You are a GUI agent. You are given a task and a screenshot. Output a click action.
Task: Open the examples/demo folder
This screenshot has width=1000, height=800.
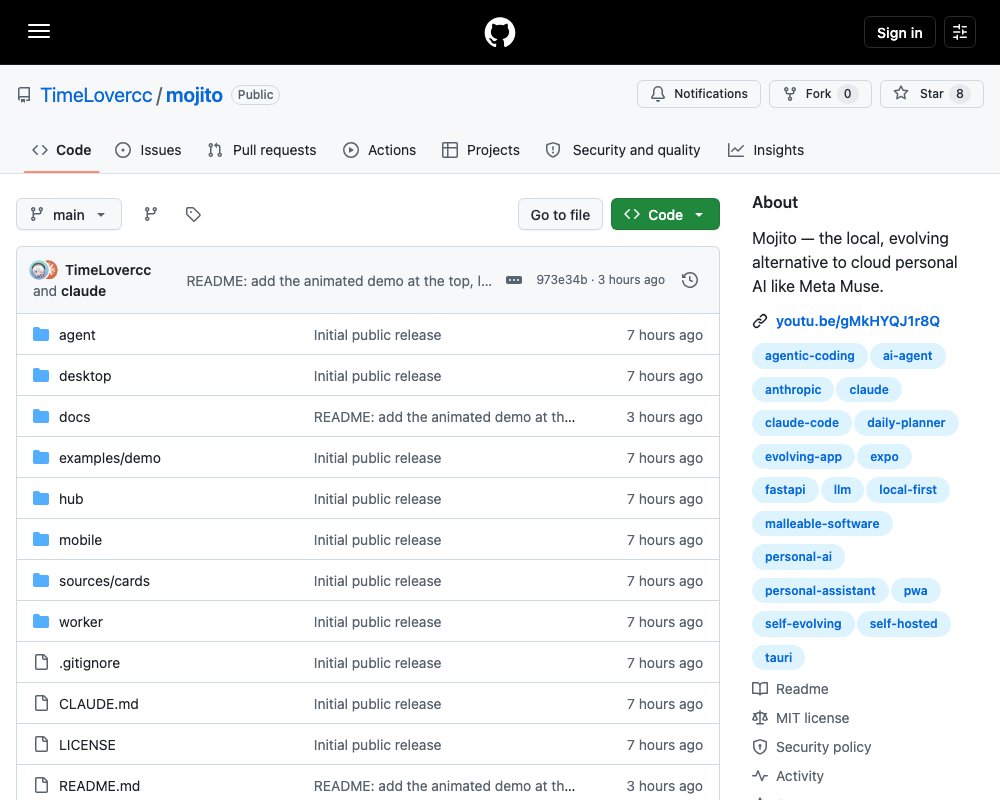coord(110,458)
